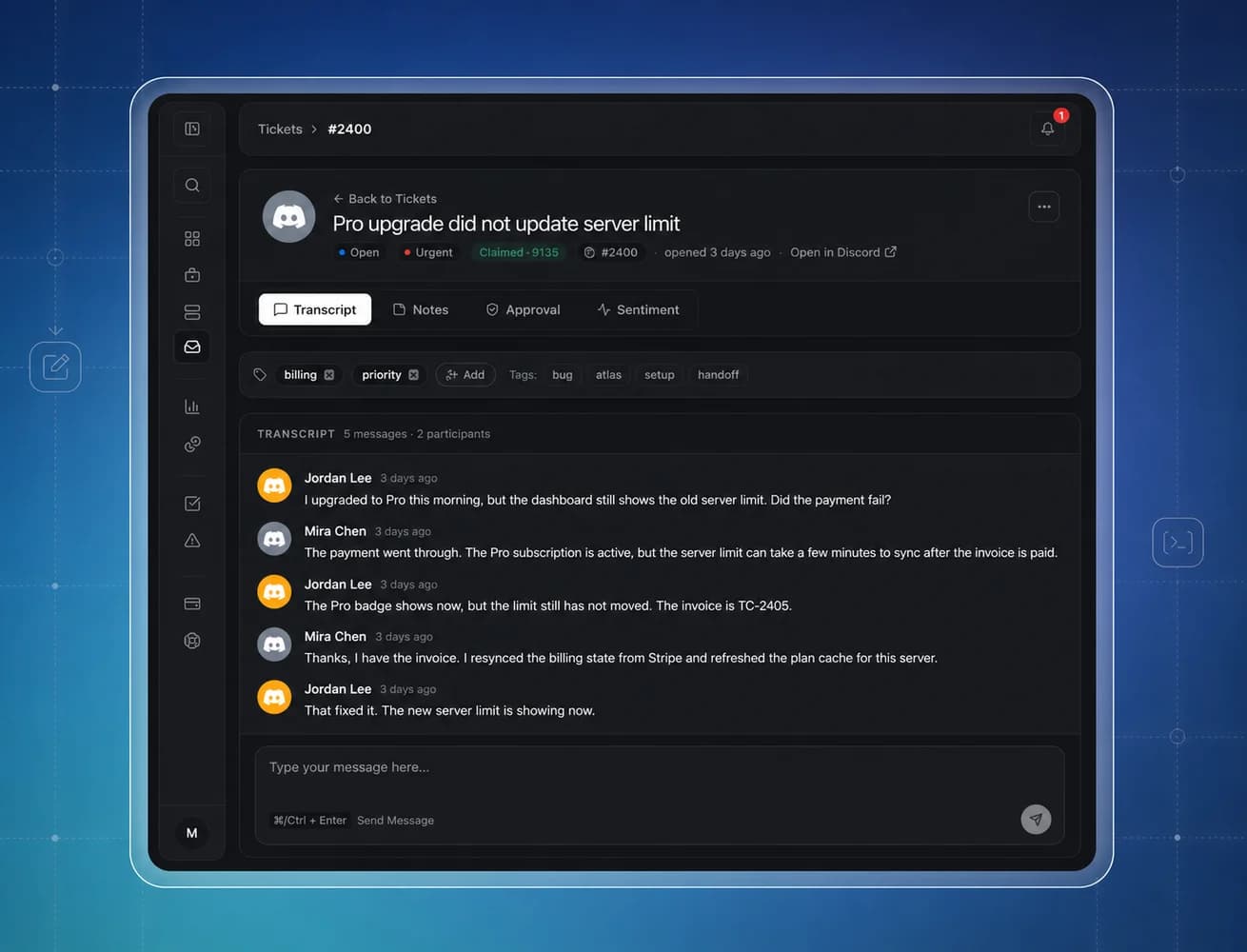Screen dimensions: 1247x952
Task: Click the tag label icon before billing
Action: (x=260, y=375)
